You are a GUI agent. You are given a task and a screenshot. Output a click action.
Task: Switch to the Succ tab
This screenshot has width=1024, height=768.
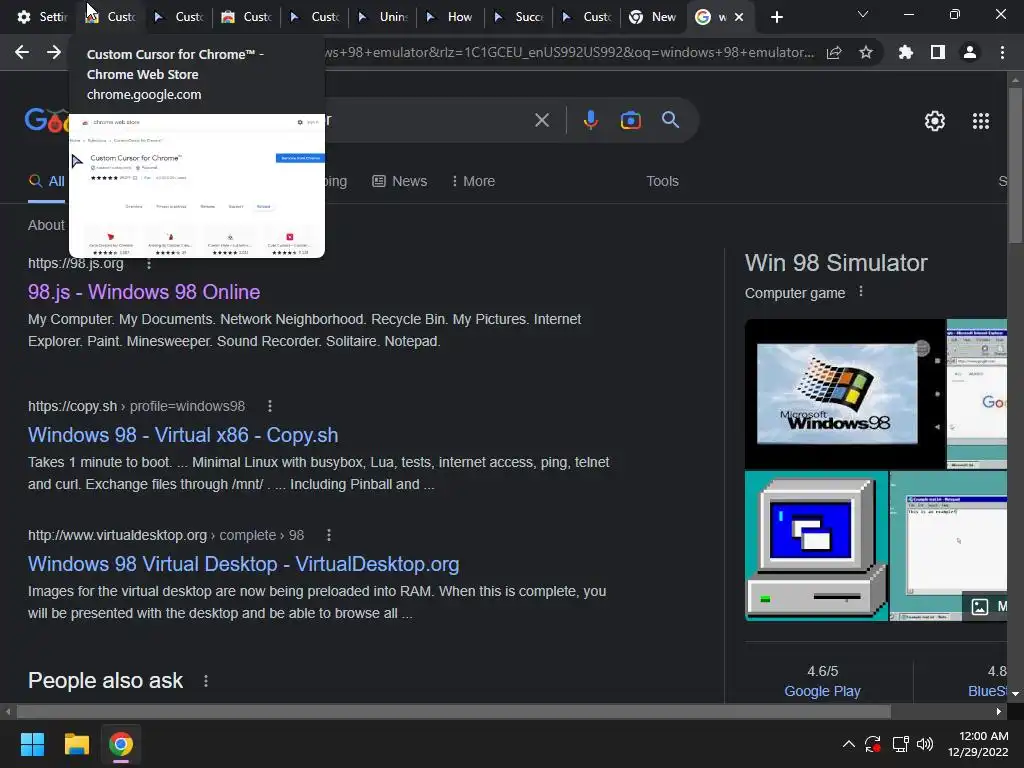[x=520, y=17]
